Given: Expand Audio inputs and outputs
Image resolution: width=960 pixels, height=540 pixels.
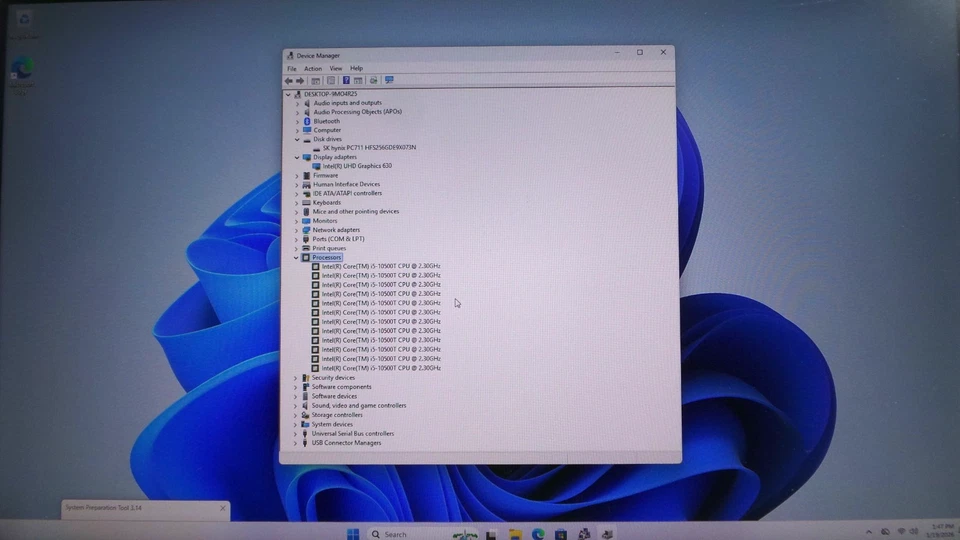Looking at the screenshot, I should coord(298,103).
